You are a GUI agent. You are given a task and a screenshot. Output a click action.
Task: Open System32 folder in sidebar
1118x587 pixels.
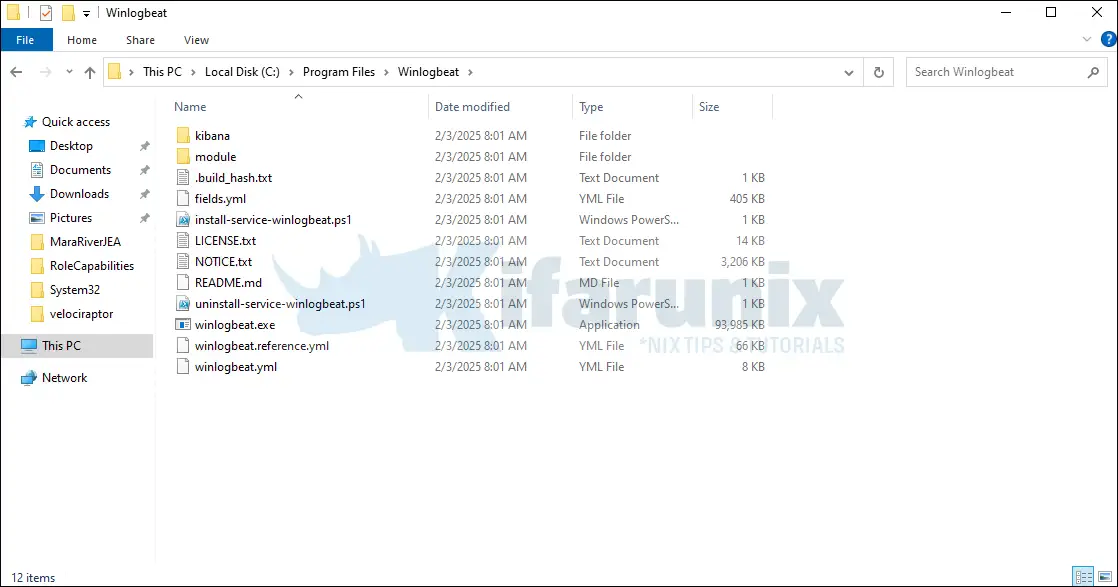[x=75, y=290]
